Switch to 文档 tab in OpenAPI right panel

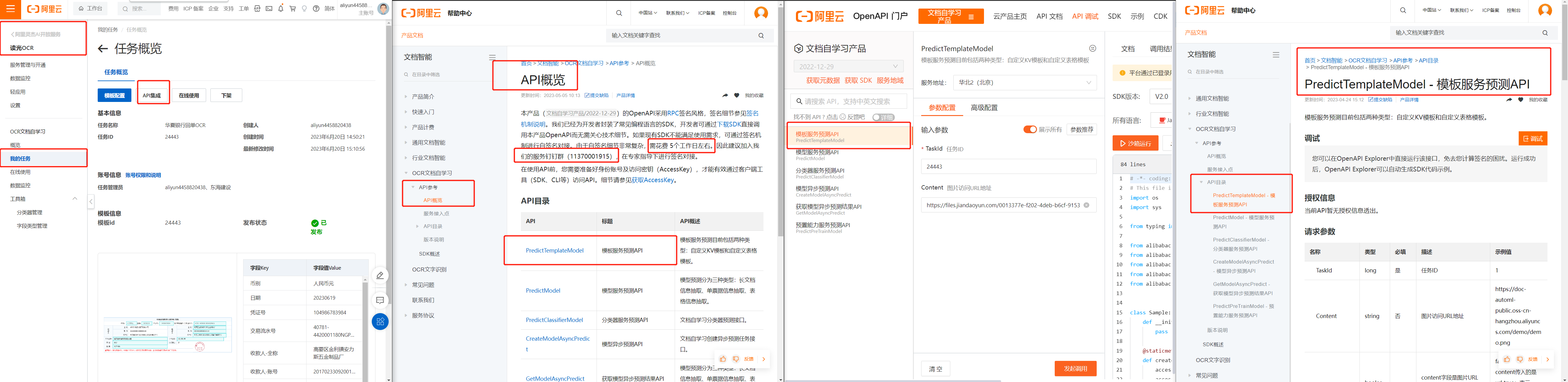click(1128, 49)
